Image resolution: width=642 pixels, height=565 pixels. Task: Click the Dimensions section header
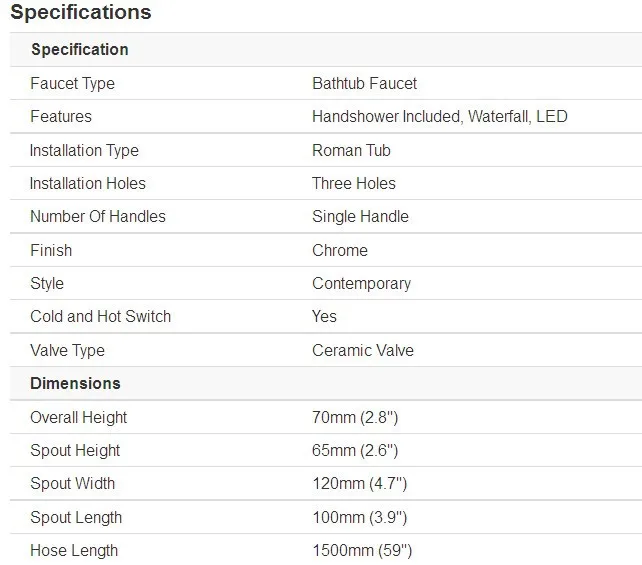click(x=75, y=384)
